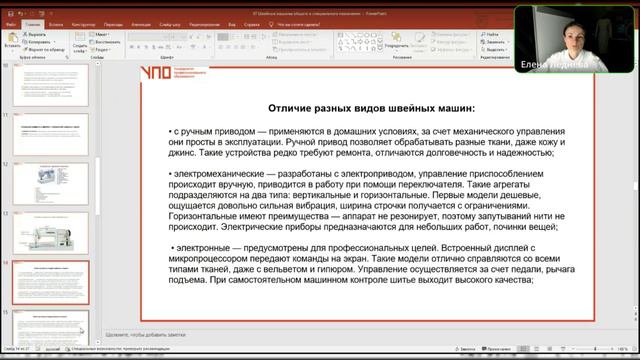Click the slide title 'Отличие разных видов швейных машин'
The image size is (640, 360).
tap(371, 109)
